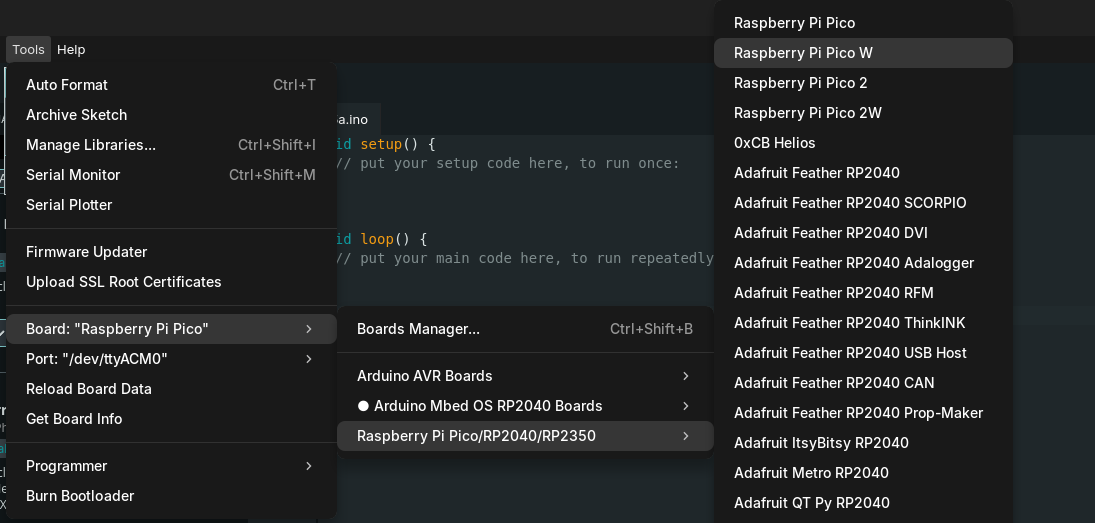The width and height of the screenshot is (1095, 523).
Task: Select the Raspberry Pi Pico W board
Action: [863, 53]
